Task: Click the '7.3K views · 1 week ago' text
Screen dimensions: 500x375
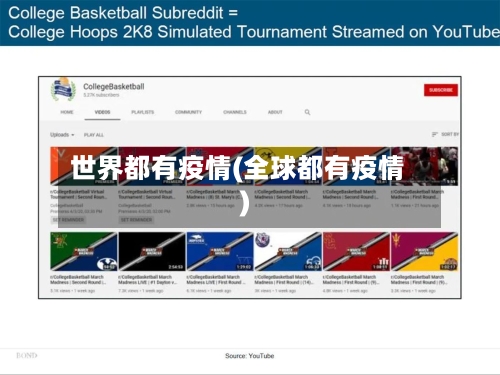Action: (141, 291)
